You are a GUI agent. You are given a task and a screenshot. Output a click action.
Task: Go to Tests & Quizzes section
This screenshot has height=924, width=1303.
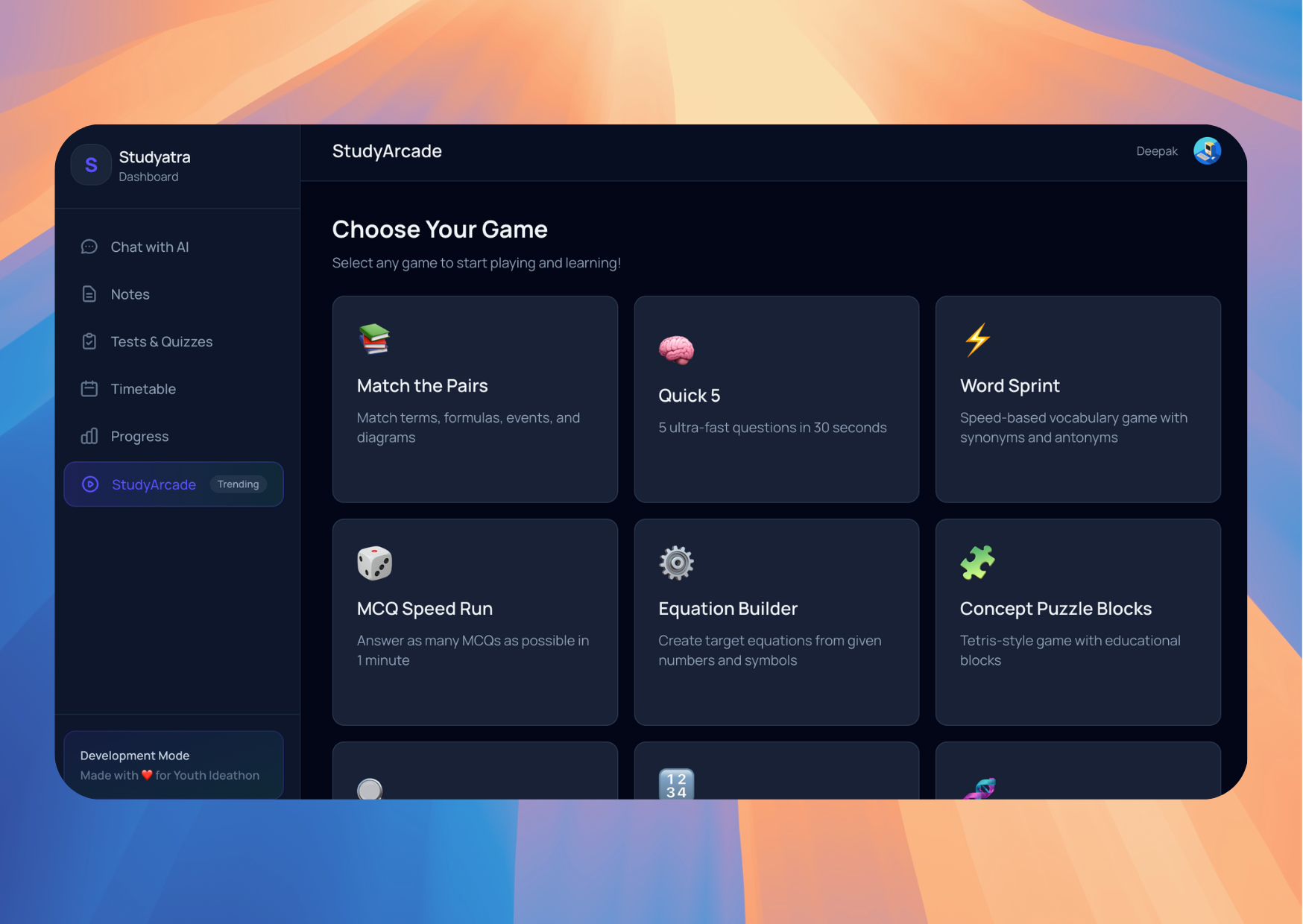point(162,341)
